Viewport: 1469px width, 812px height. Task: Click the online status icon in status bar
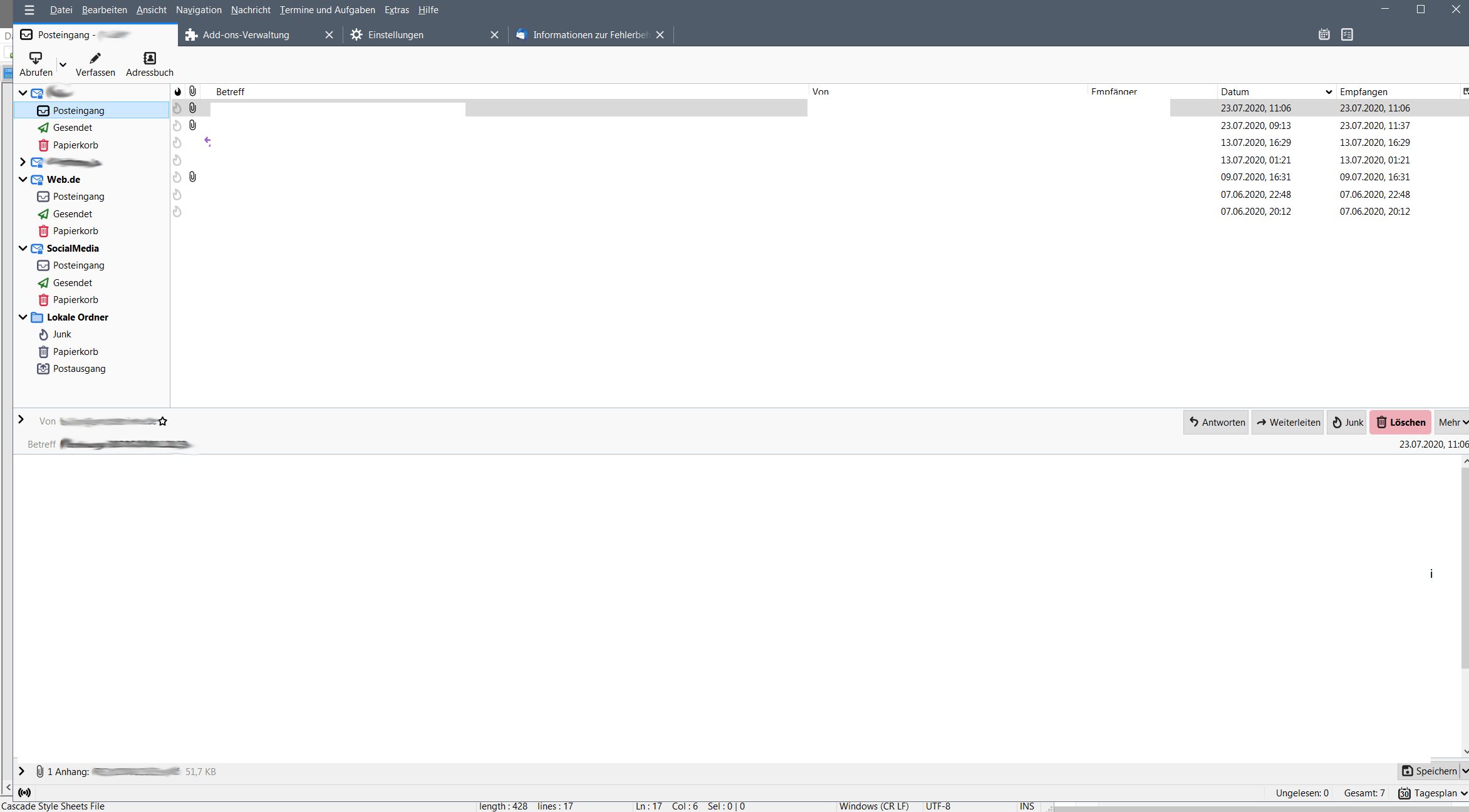(x=24, y=793)
